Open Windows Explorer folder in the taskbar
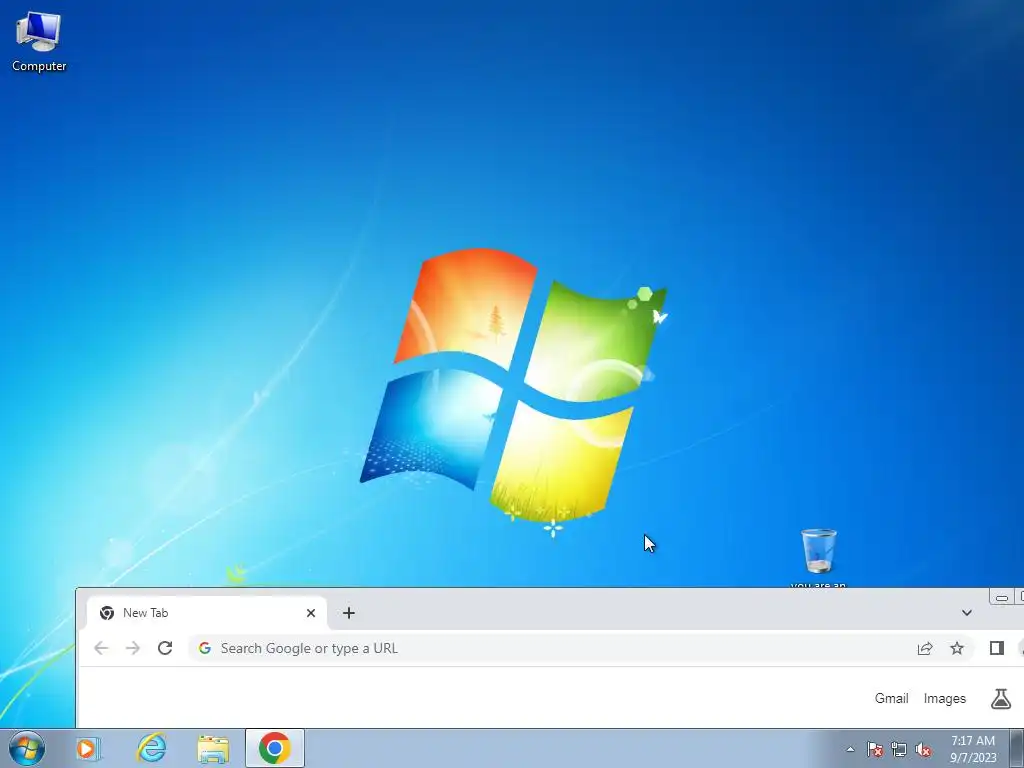Viewport: 1024px width, 768px height. click(x=213, y=748)
